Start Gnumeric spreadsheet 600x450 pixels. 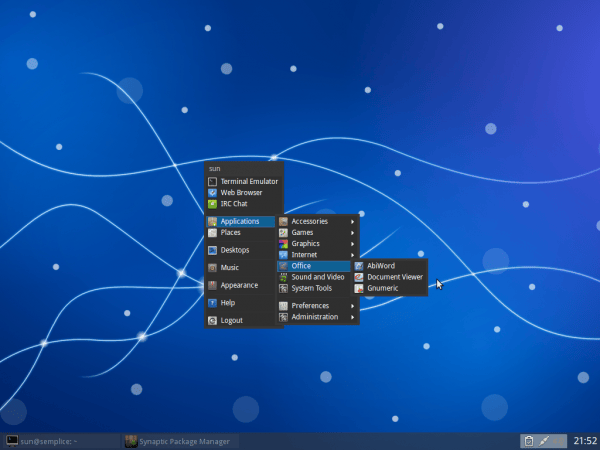382,288
